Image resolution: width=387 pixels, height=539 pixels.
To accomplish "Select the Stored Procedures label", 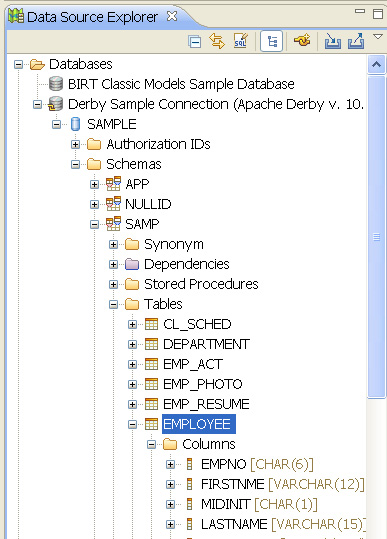I will (x=201, y=284).
